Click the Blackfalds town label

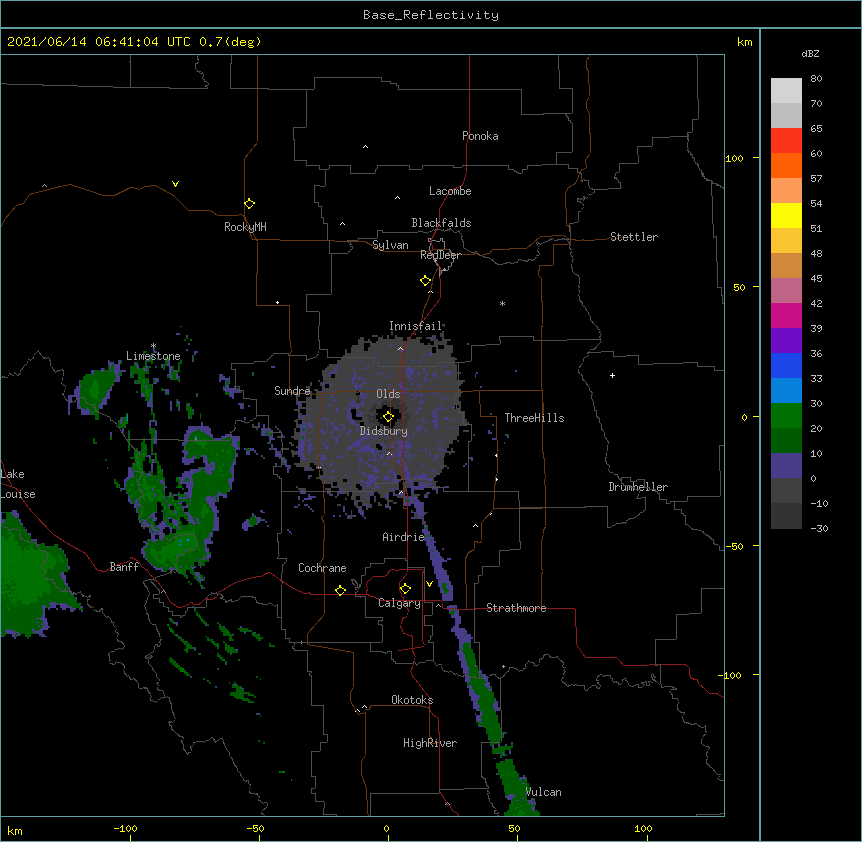pyautogui.click(x=441, y=223)
